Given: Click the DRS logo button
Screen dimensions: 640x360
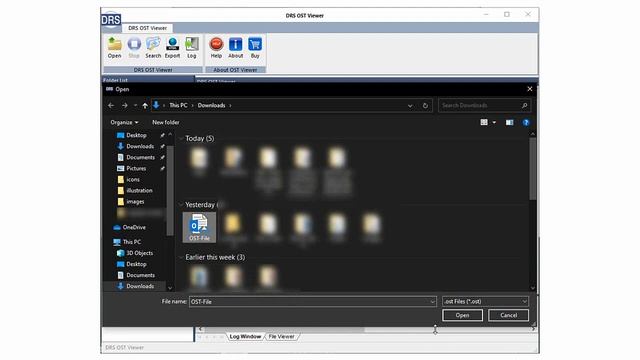Looking at the screenshot, I should [111, 19].
